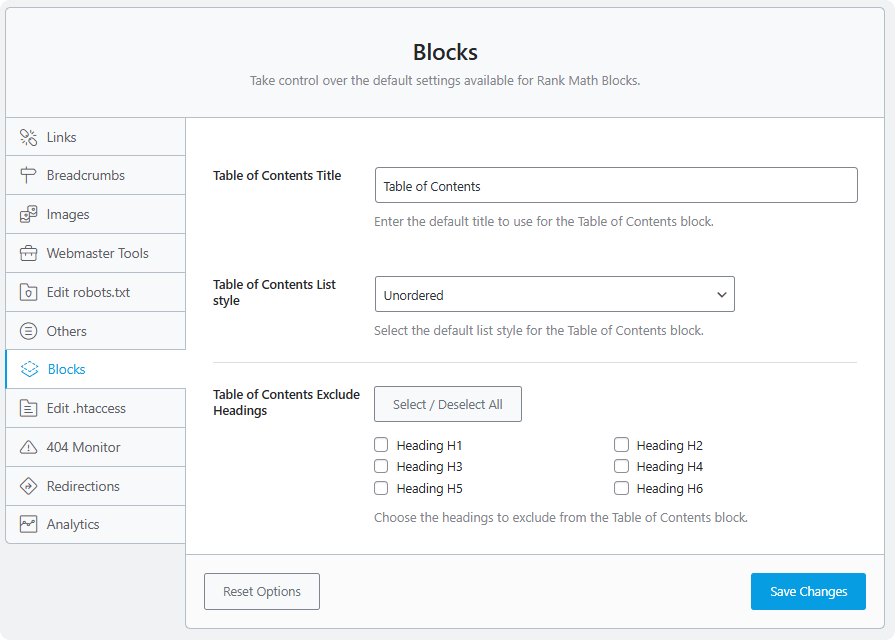Click the 'Blocks' page heading
Image resolution: width=895 pixels, height=640 pixels.
pos(445,52)
